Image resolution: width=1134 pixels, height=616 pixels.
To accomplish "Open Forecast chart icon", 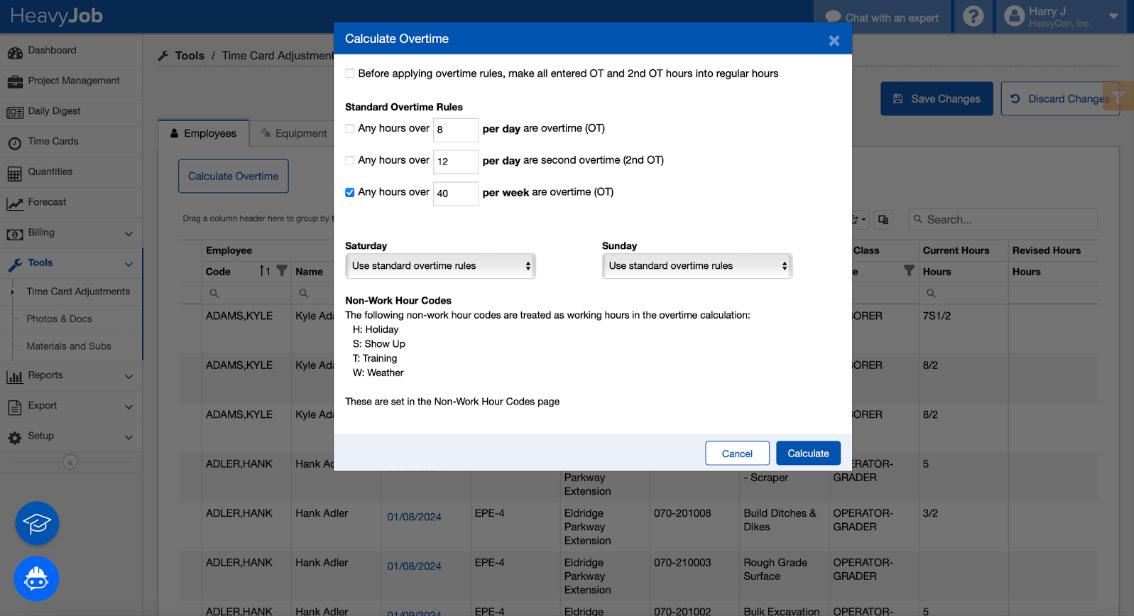I will click(14, 204).
